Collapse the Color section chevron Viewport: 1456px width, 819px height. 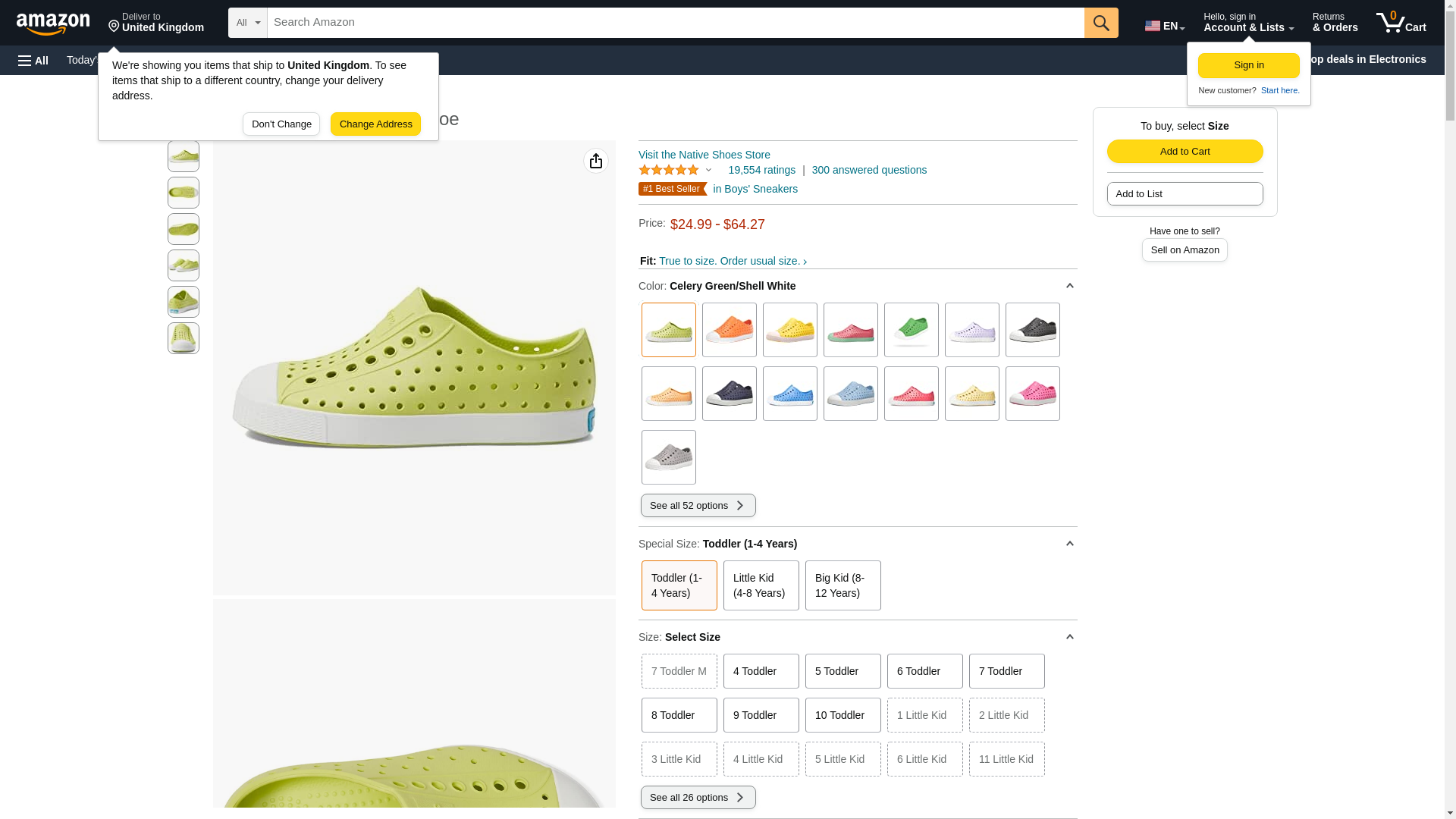(x=1069, y=286)
